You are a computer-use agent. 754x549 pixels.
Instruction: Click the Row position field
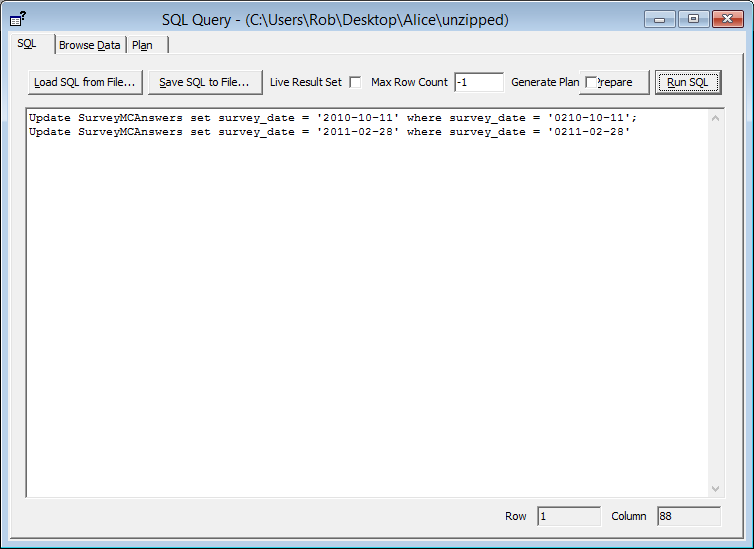[x=568, y=516]
